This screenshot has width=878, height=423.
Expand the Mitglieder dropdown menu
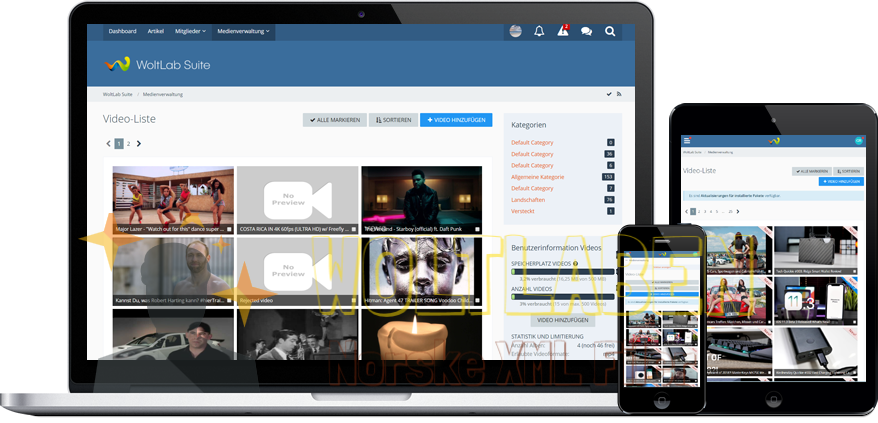190,31
